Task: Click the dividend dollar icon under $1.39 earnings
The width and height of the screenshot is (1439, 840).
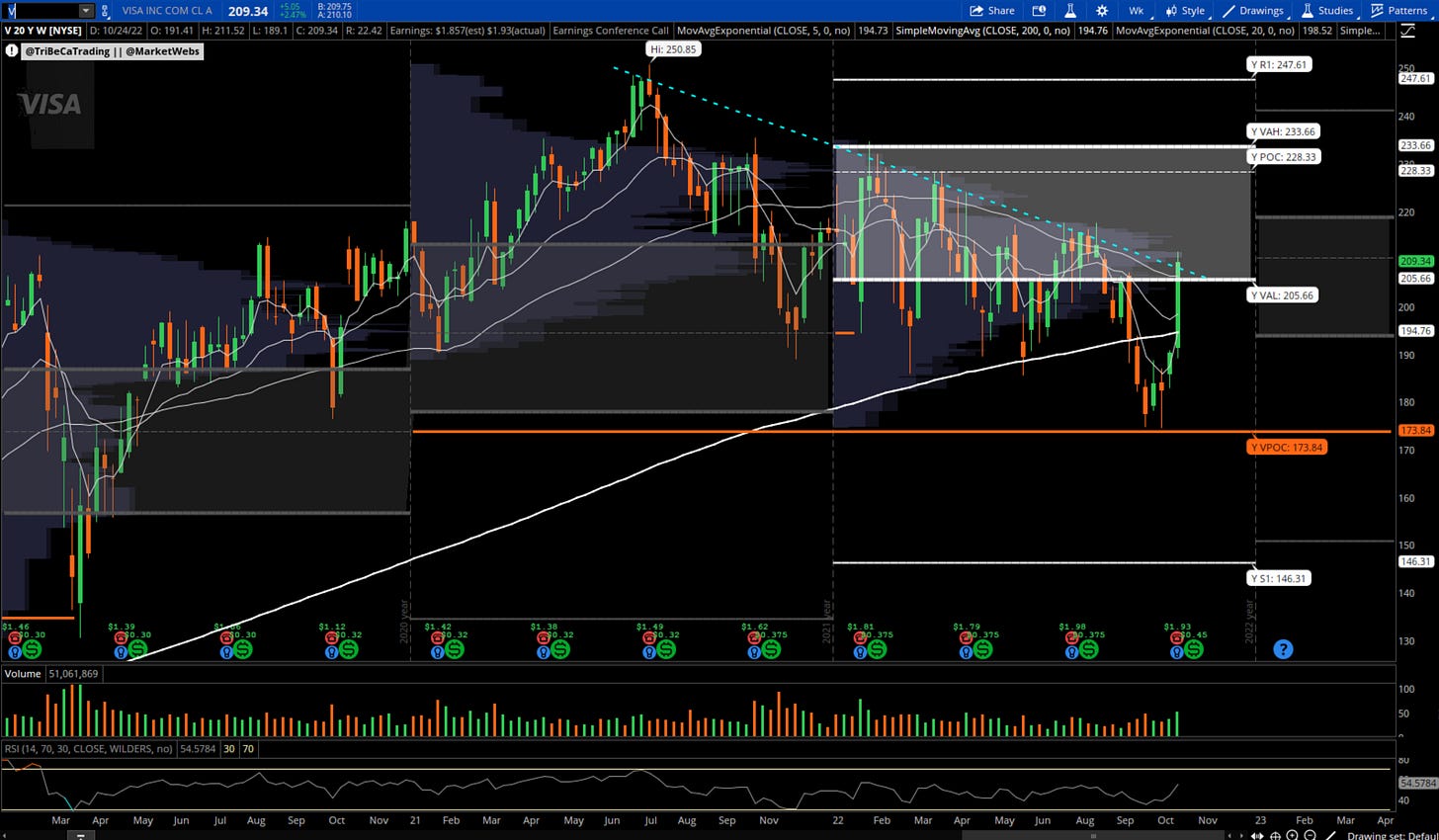Action: point(136,650)
